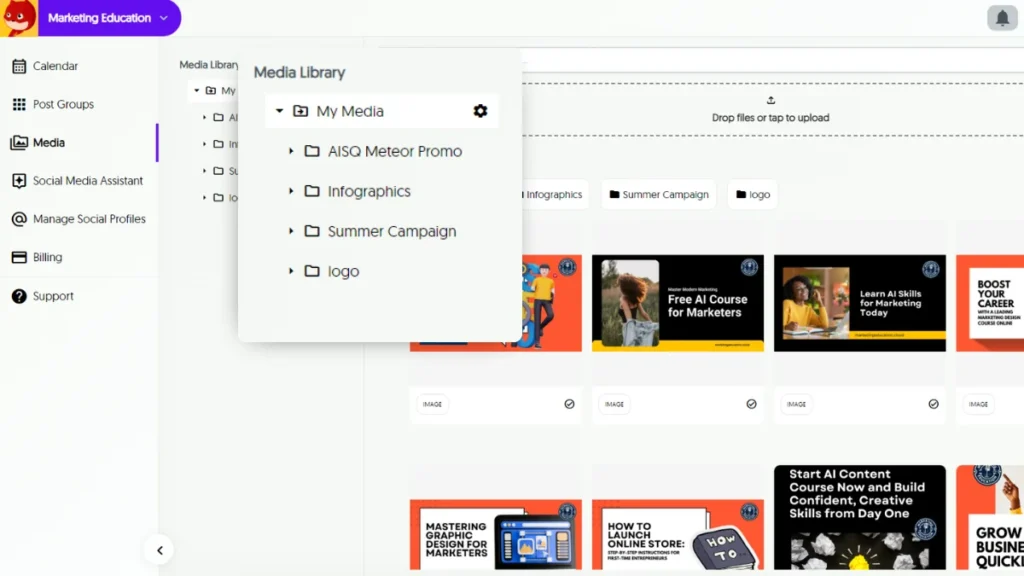Open My Media settings gear
The width and height of the screenshot is (1024, 576).
pyautogui.click(x=480, y=111)
